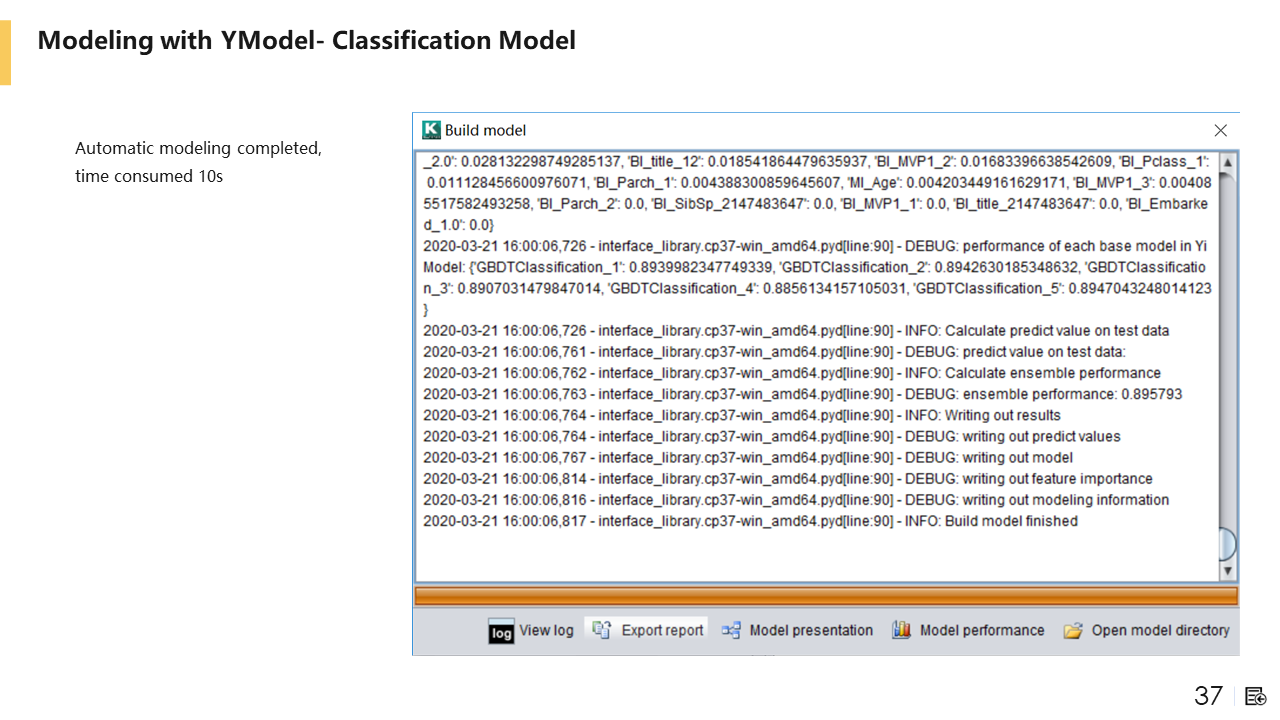This screenshot has width=1280, height=720.
Task: Select the "writing out feature importance" log line
Action: pyautogui.click(x=788, y=479)
